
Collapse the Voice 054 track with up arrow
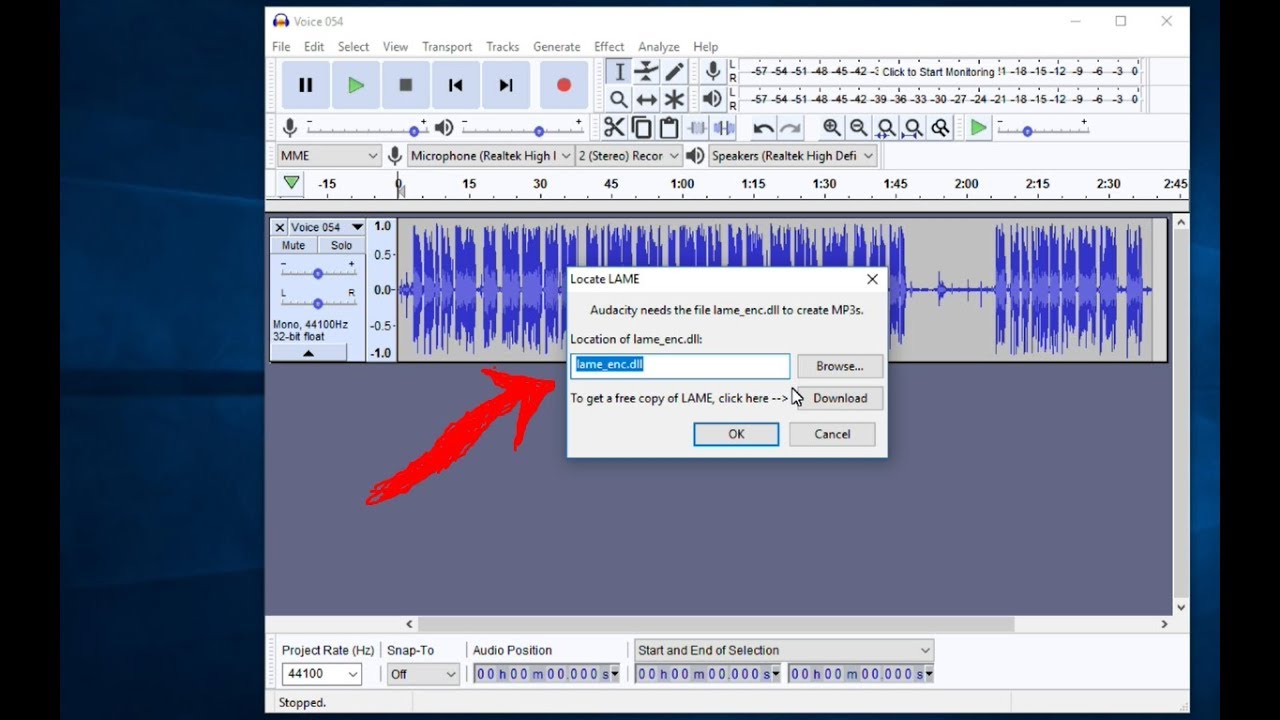coord(308,353)
